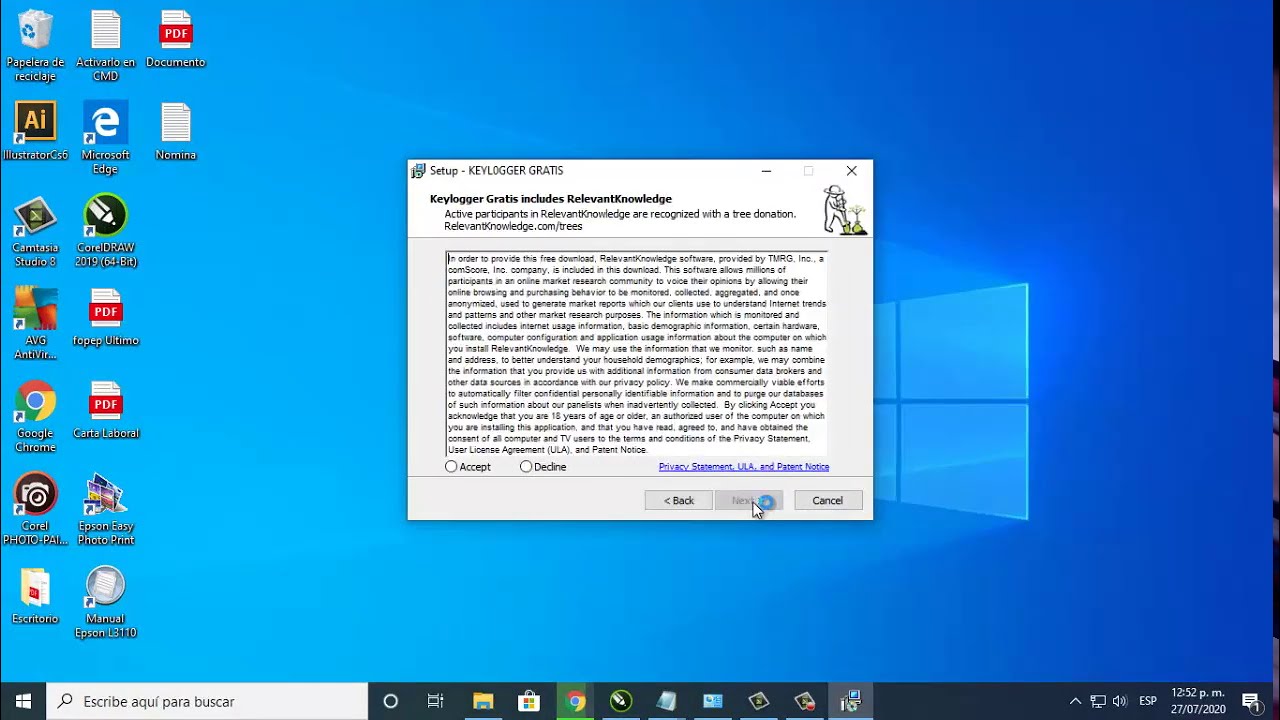Screen dimensions: 1280x720
Task: Select the AVG AntiVirus desktop shortcut
Action: (x=35, y=324)
